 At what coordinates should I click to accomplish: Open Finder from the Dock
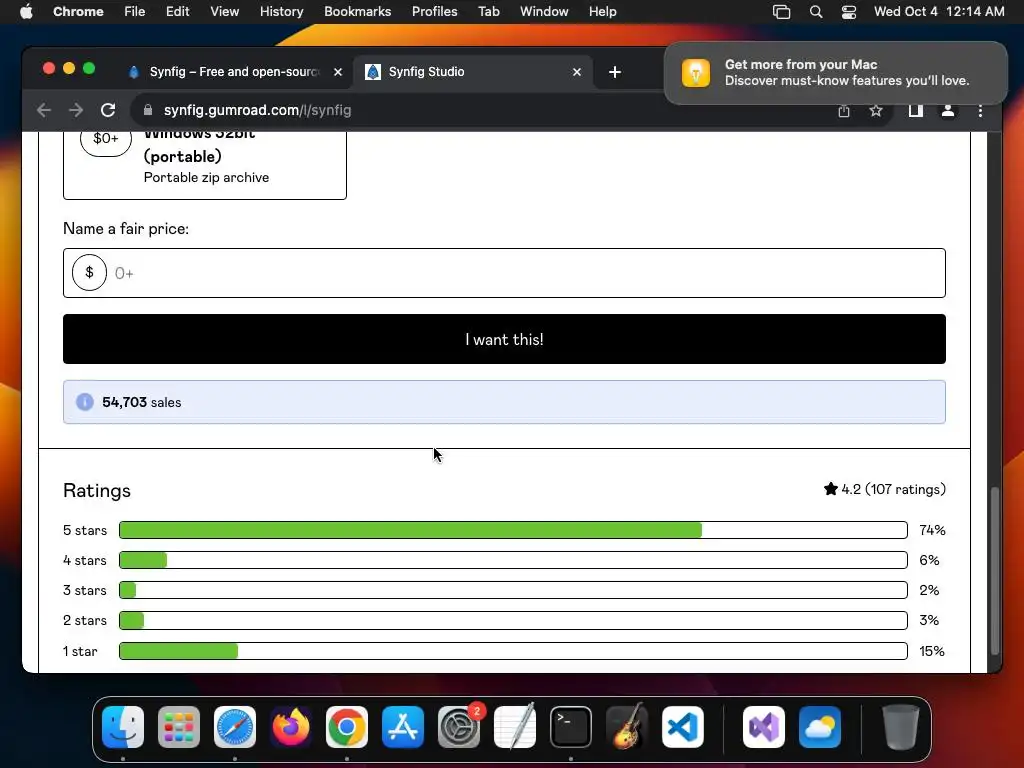coord(123,726)
